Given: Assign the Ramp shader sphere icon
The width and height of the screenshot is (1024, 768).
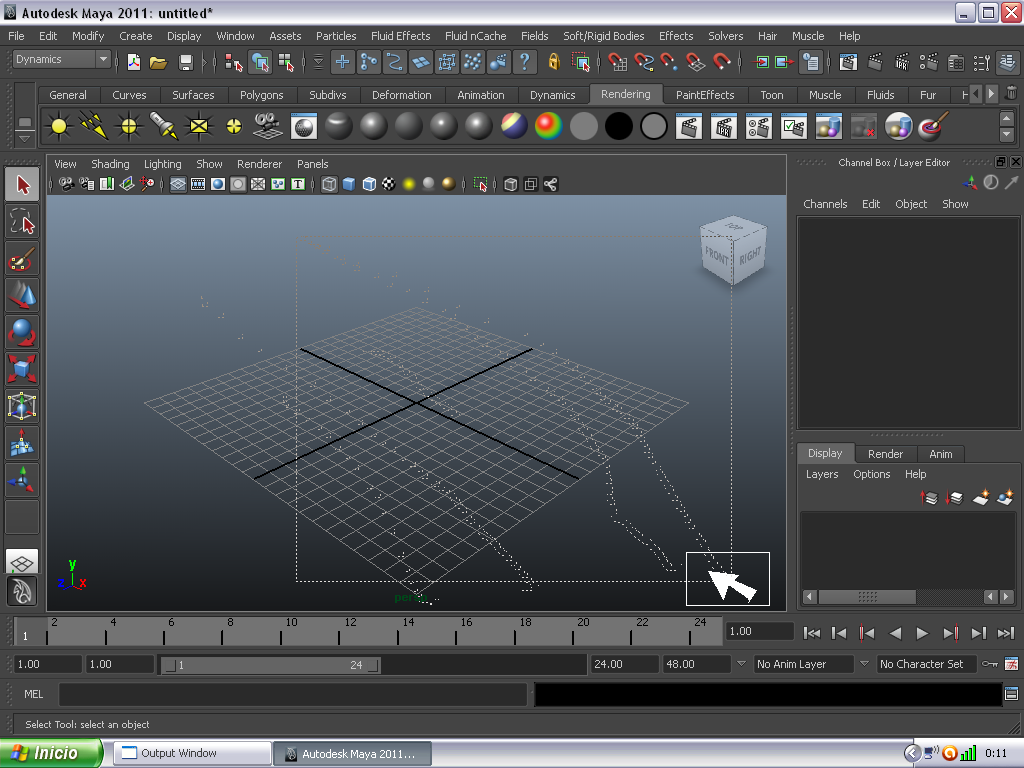Looking at the screenshot, I should click(x=548, y=125).
